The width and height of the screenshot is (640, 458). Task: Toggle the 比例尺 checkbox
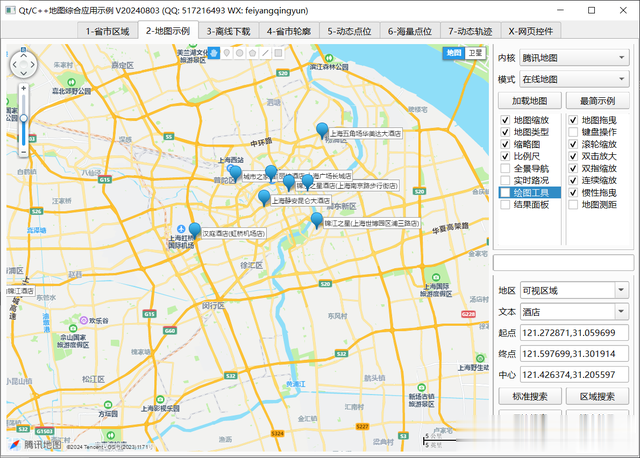[505, 156]
